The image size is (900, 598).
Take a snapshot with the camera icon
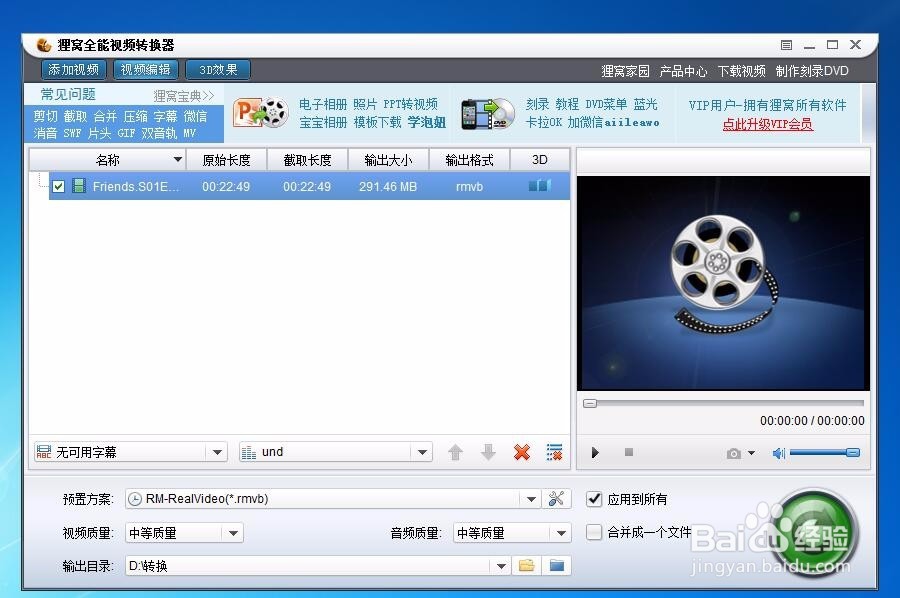733,453
